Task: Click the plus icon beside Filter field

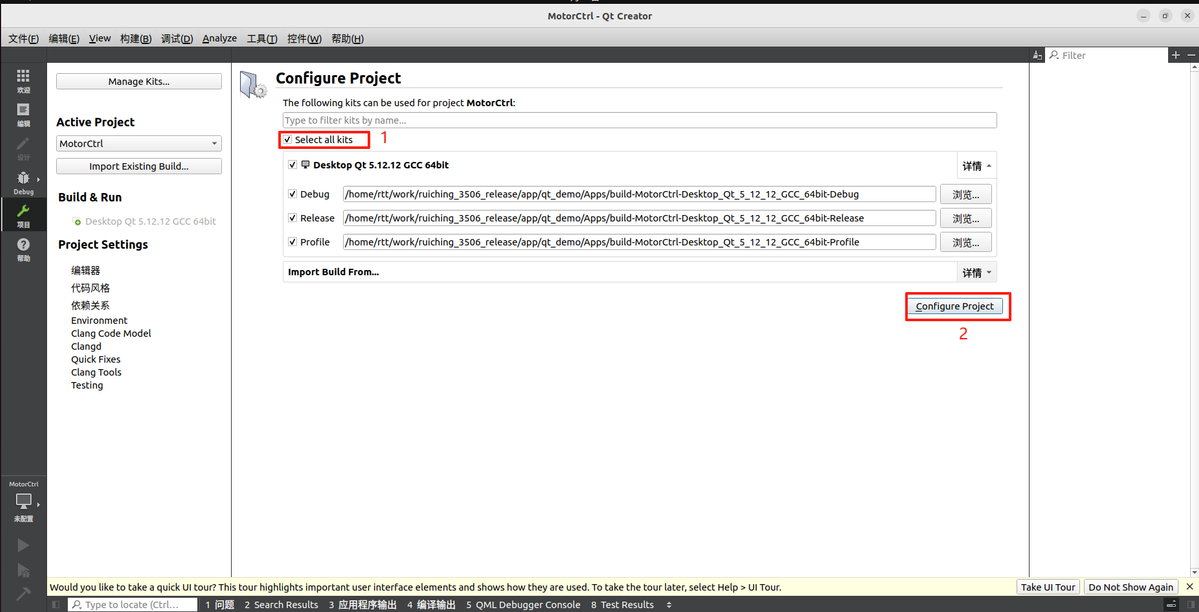Action: click(x=1175, y=56)
